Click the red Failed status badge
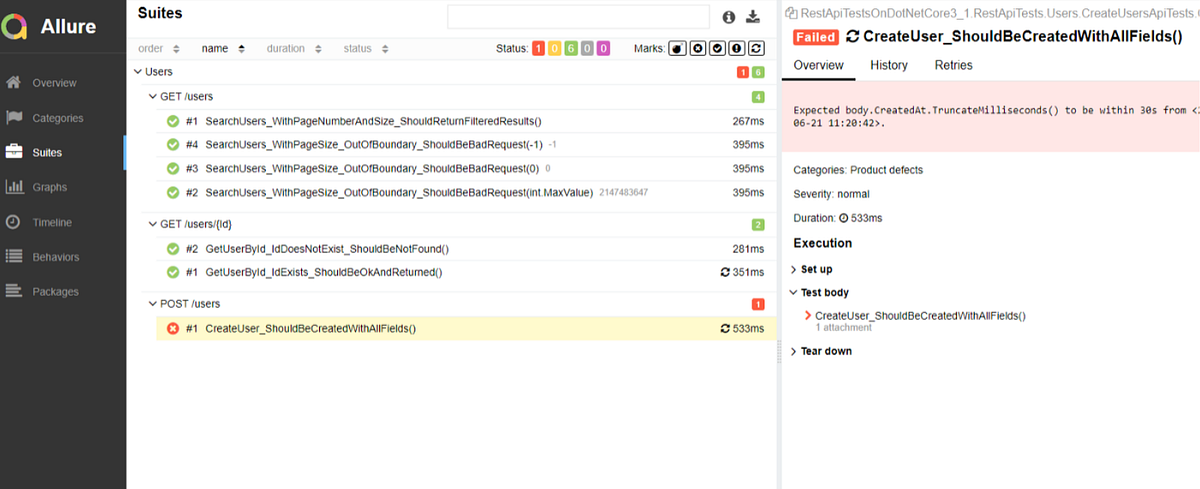1200x489 pixels. [815, 37]
